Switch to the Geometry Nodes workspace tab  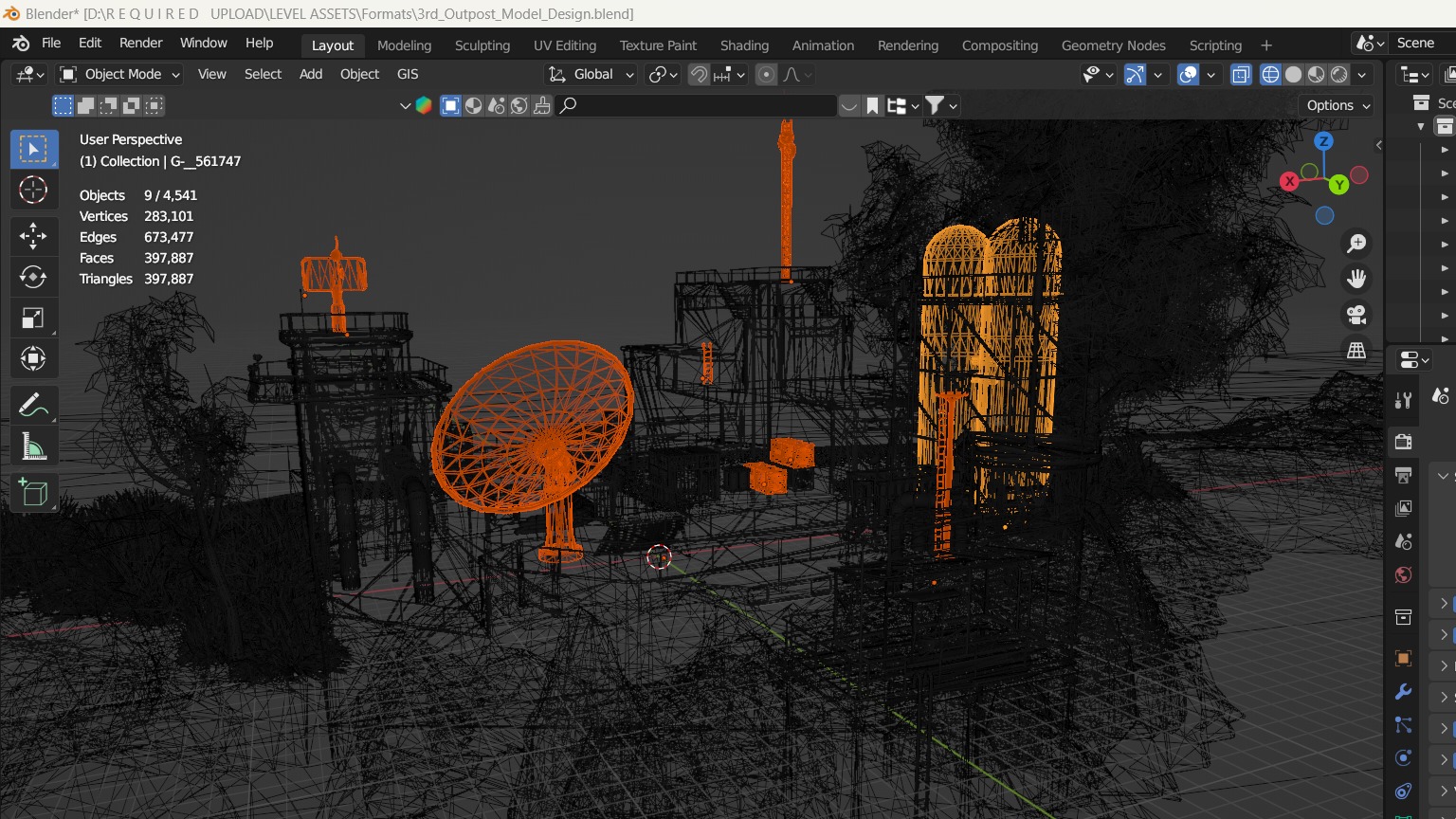[x=1114, y=45]
